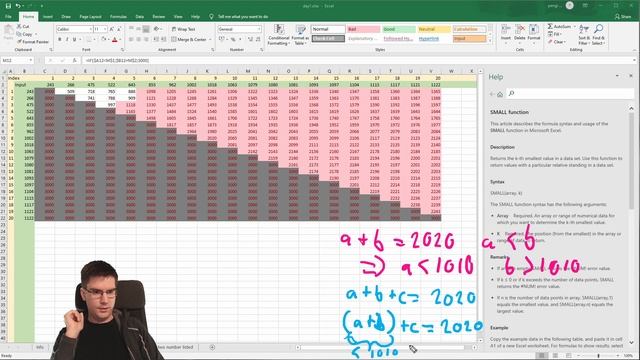Image resolution: width=640 pixels, height=360 pixels.
Task: Click the zoom slider in status bar
Action: coord(599,356)
